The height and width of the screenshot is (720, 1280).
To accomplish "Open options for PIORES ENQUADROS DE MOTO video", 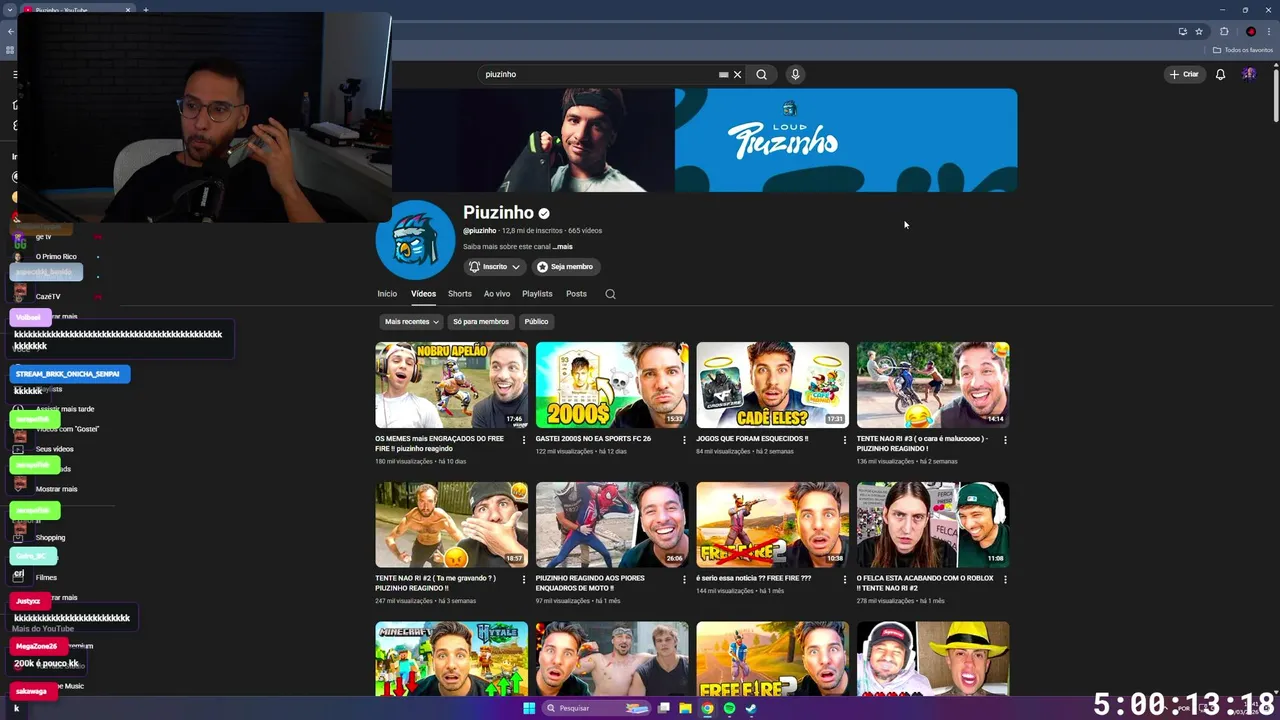I will [x=684, y=579].
